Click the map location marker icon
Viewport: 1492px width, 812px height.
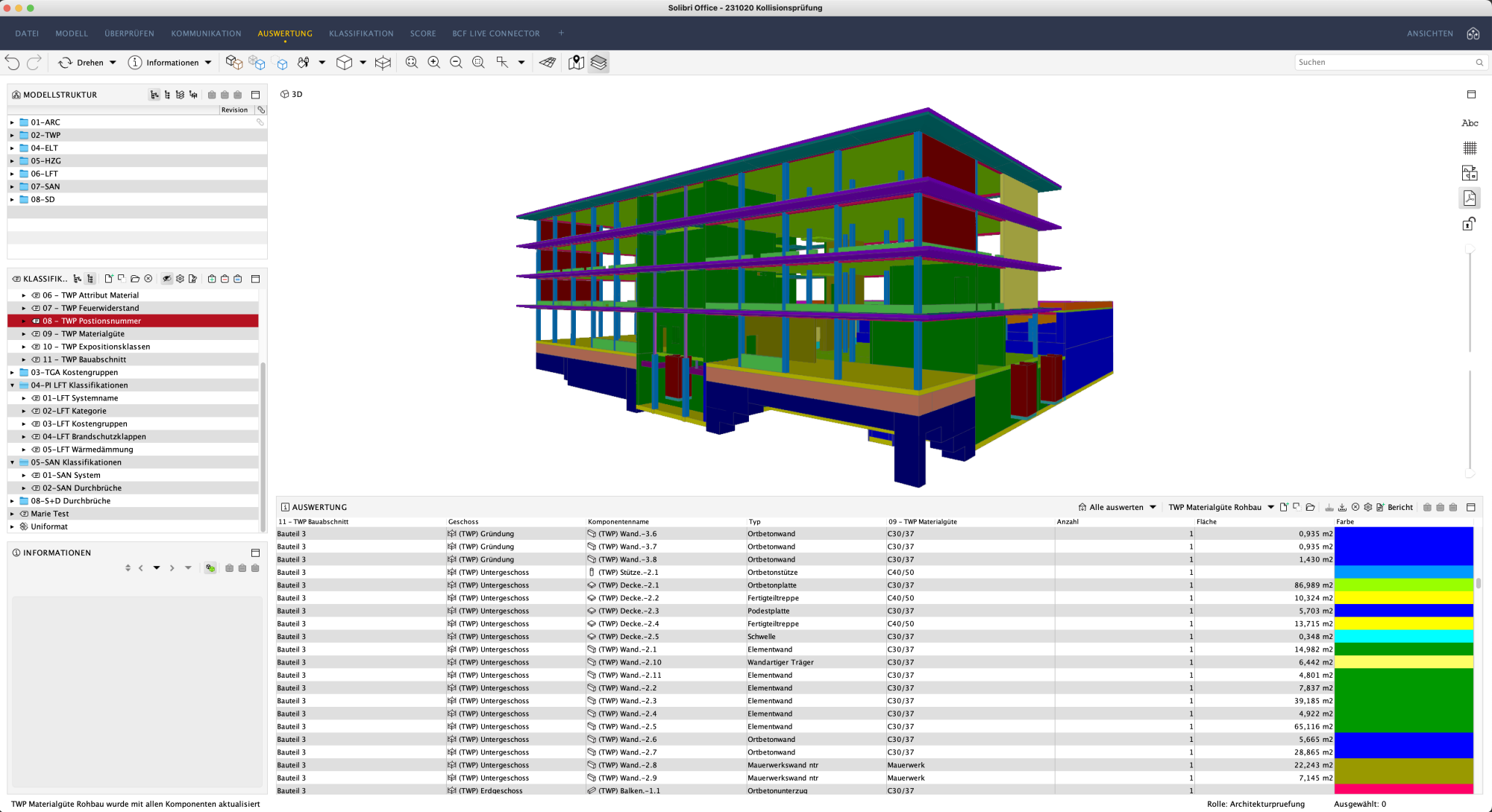pos(576,63)
